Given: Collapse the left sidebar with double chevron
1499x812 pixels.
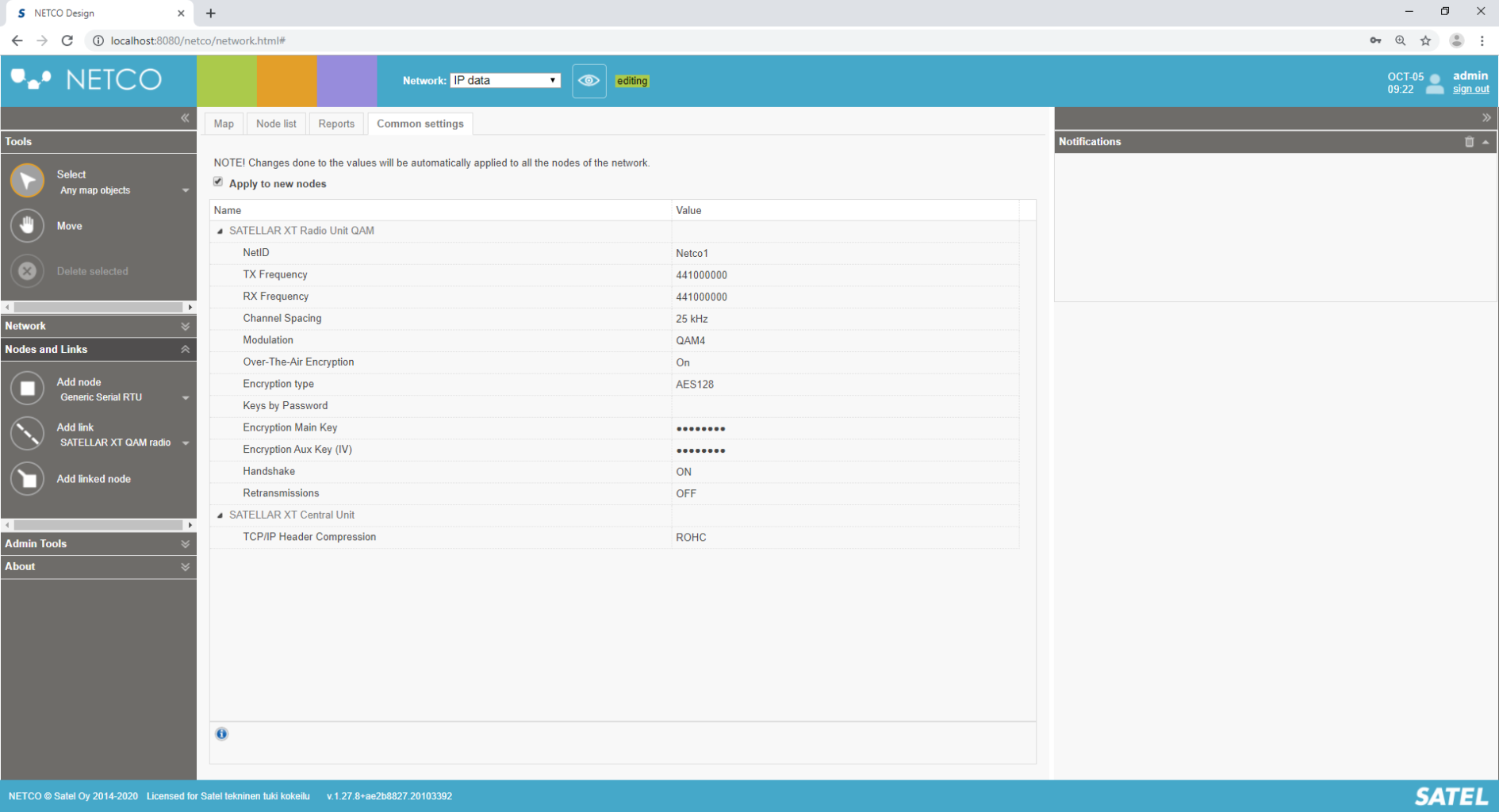Looking at the screenshot, I should tap(185, 118).
